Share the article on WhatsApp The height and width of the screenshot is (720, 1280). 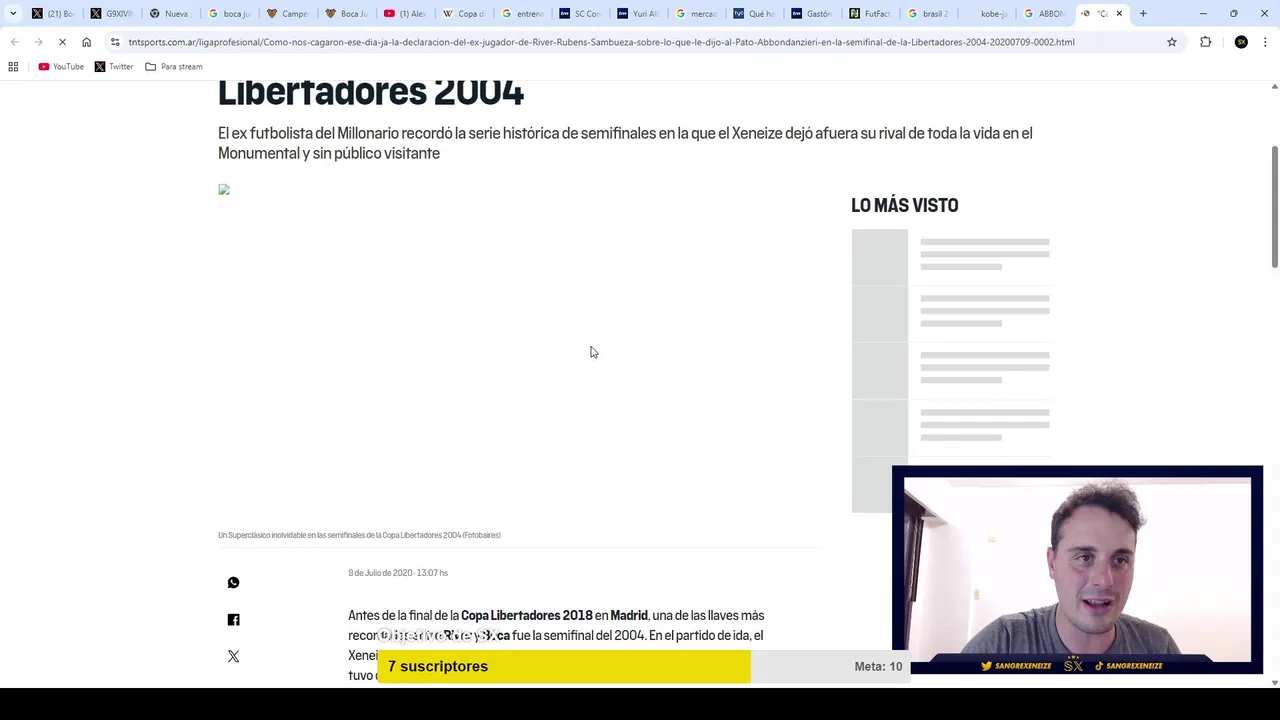(x=233, y=582)
